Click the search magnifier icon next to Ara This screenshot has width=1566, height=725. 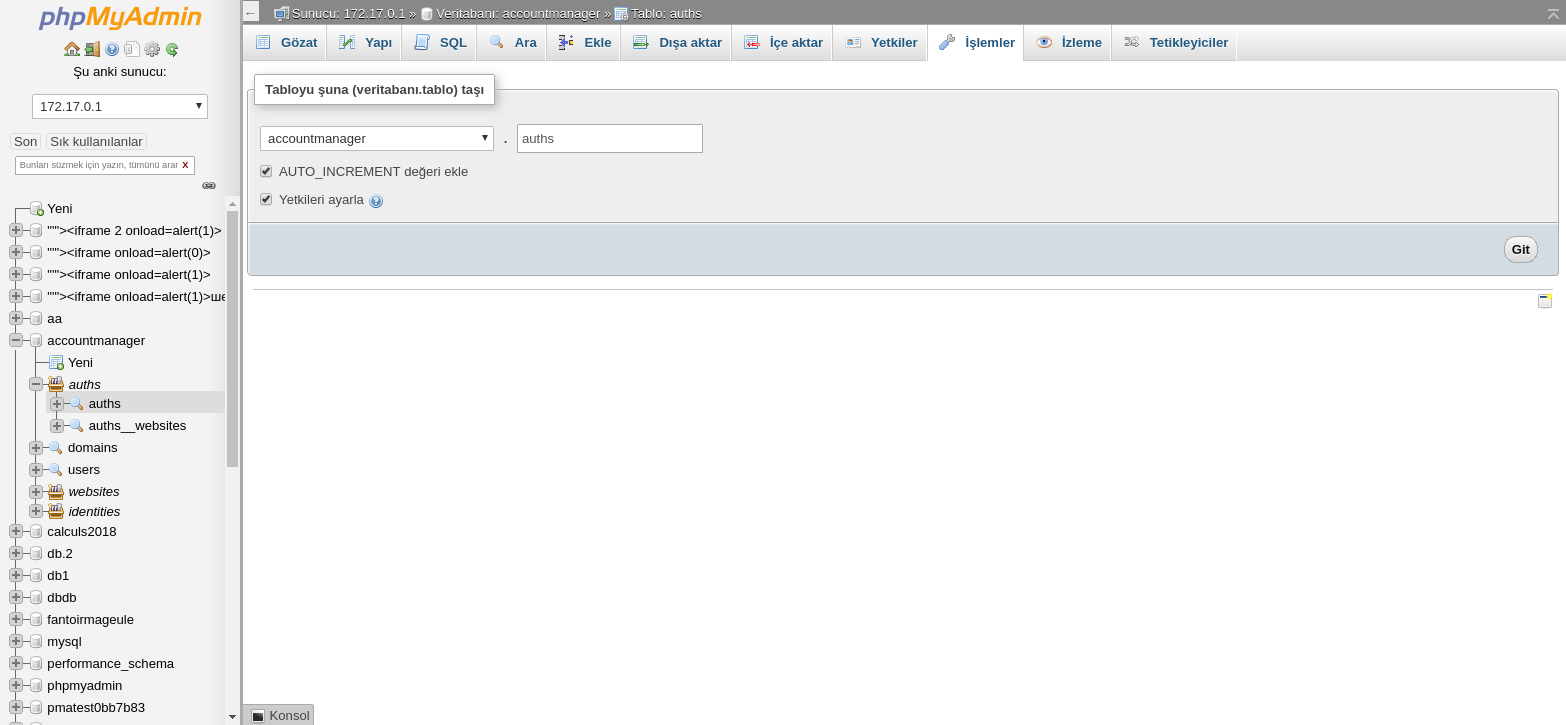point(497,42)
